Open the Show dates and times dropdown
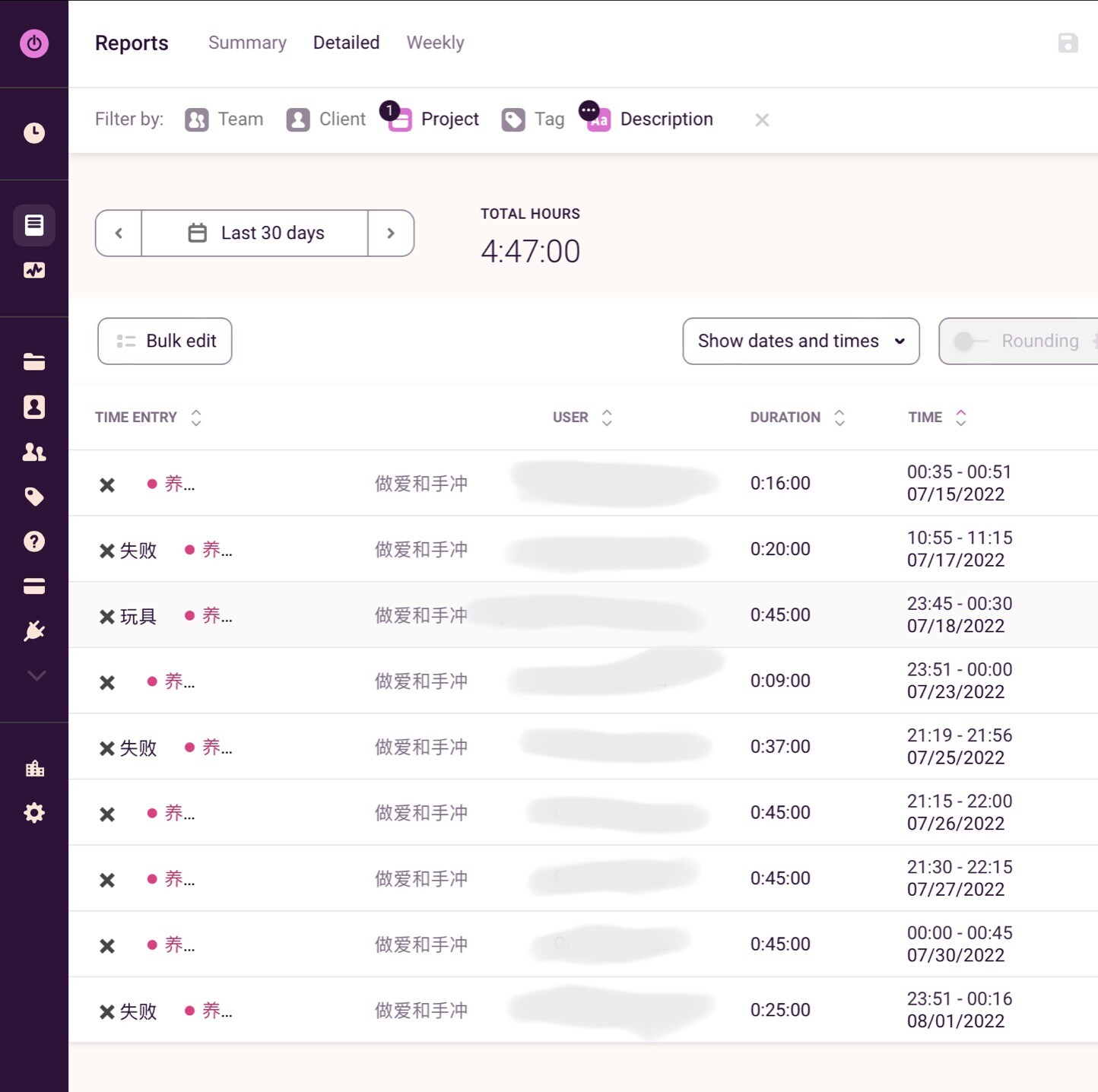Screen dimensions: 1098x1092 801,341
